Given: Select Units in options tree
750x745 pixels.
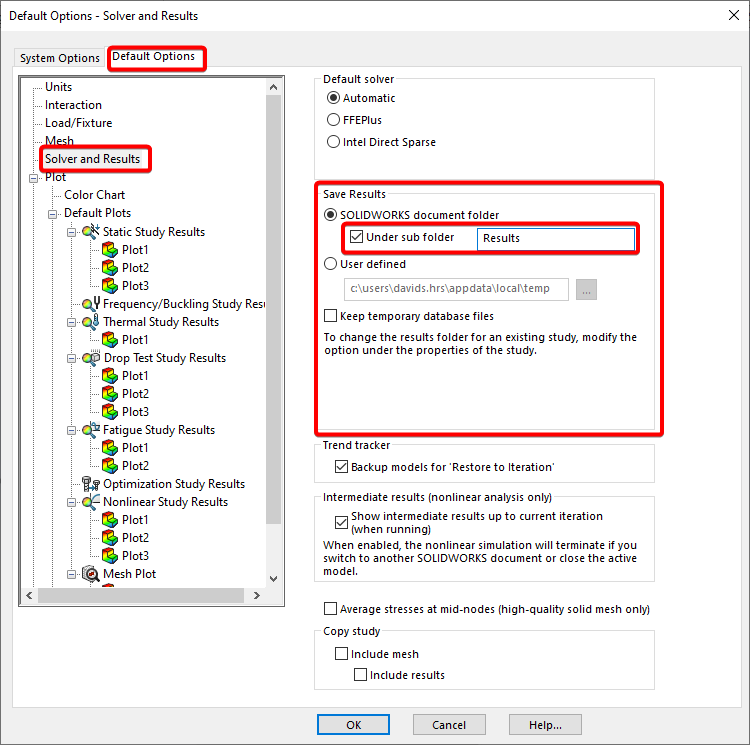Looking at the screenshot, I should [58, 87].
